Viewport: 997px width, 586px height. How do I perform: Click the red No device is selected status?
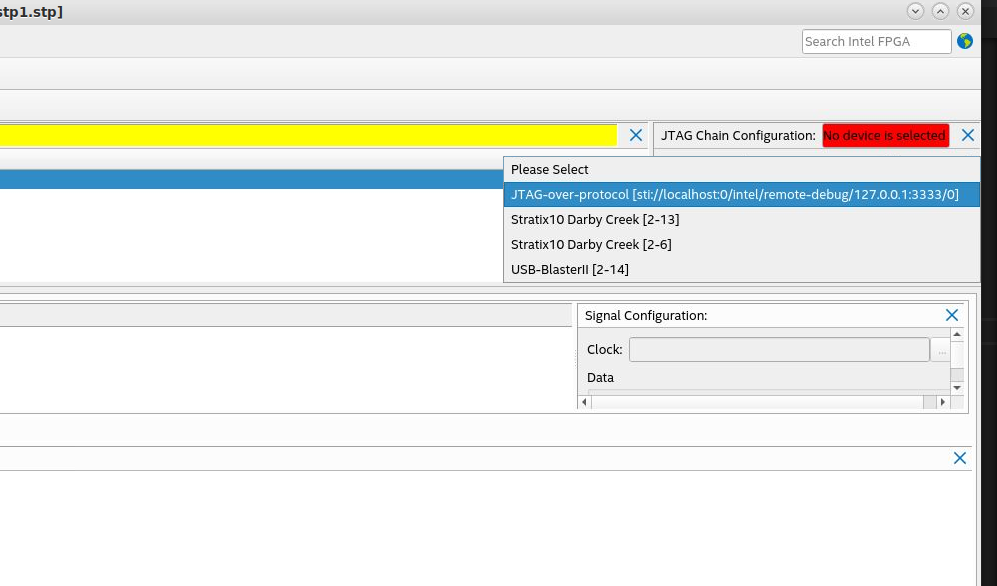click(885, 136)
